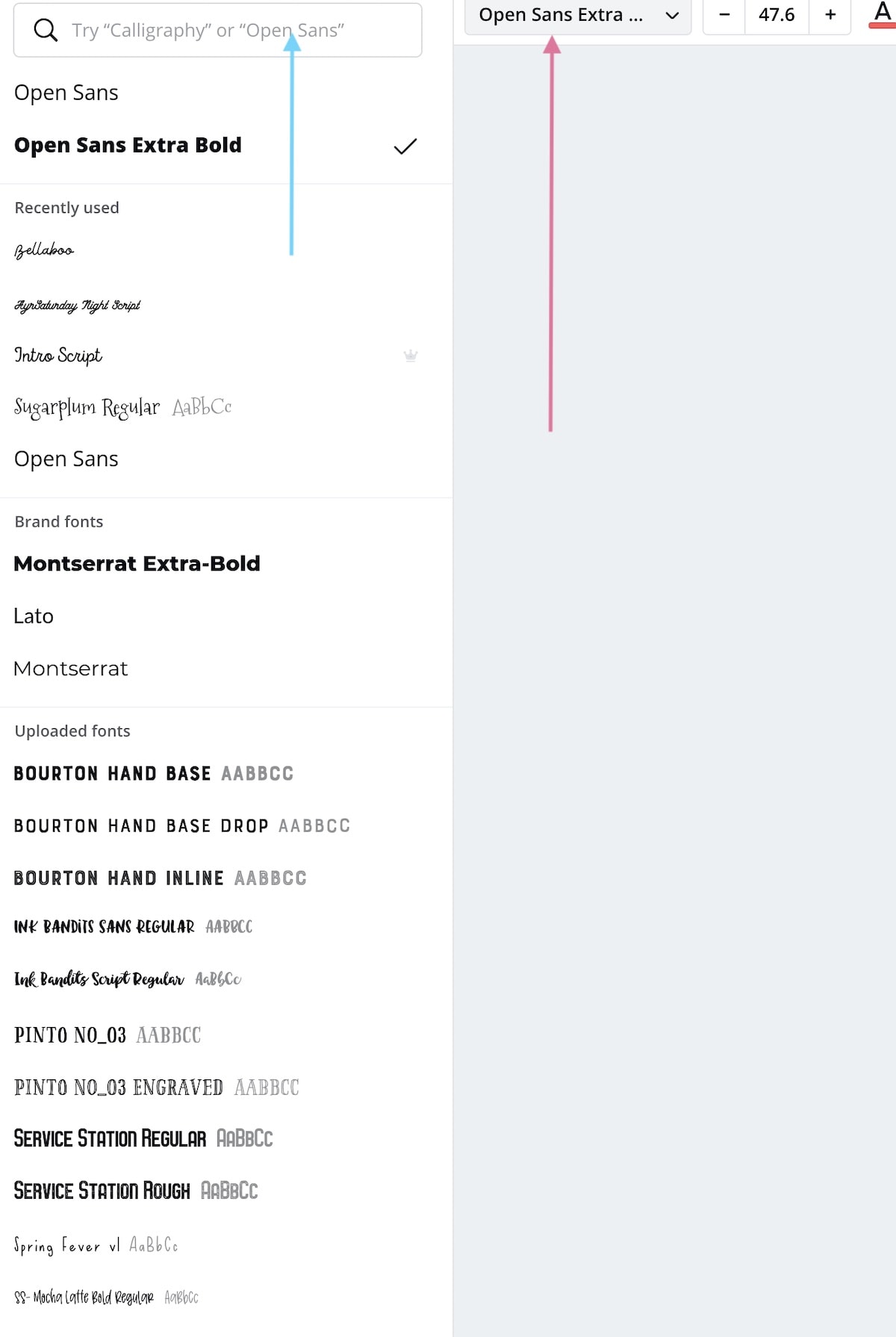Open the Open Sans Extra font dropdown
Viewport: 896px width, 1337px height.
tap(578, 15)
